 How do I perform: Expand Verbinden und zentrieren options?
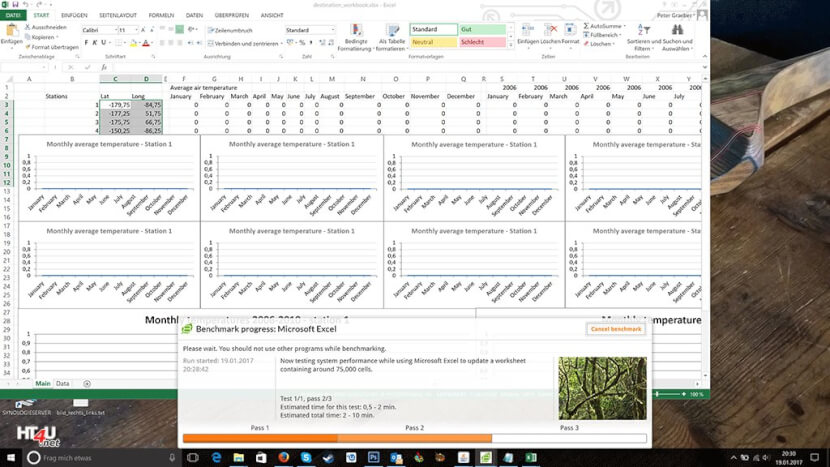[x=281, y=43]
